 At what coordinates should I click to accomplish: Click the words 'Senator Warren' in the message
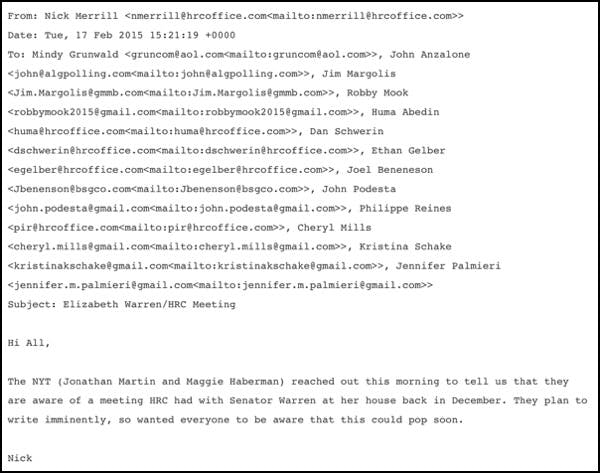tap(273, 401)
